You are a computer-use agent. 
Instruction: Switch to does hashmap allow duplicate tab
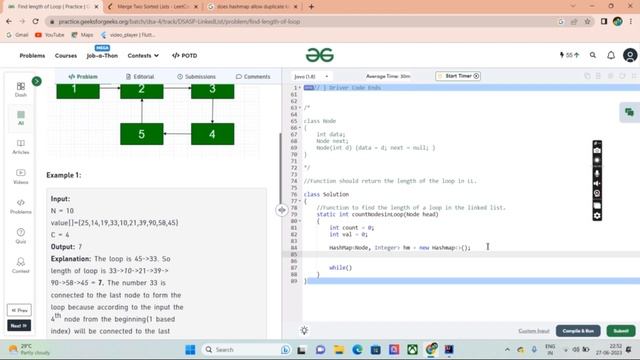(x=253, y=7)
